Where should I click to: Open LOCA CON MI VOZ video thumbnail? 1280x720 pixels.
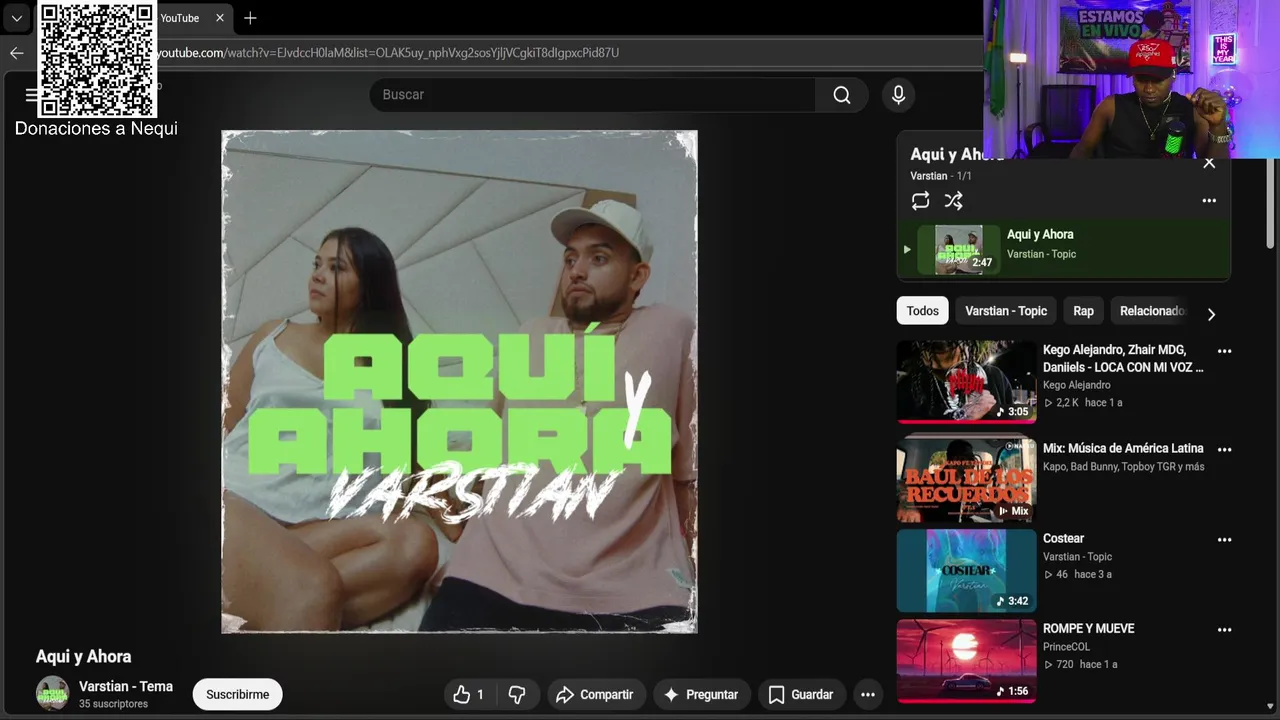pos(966,381)
